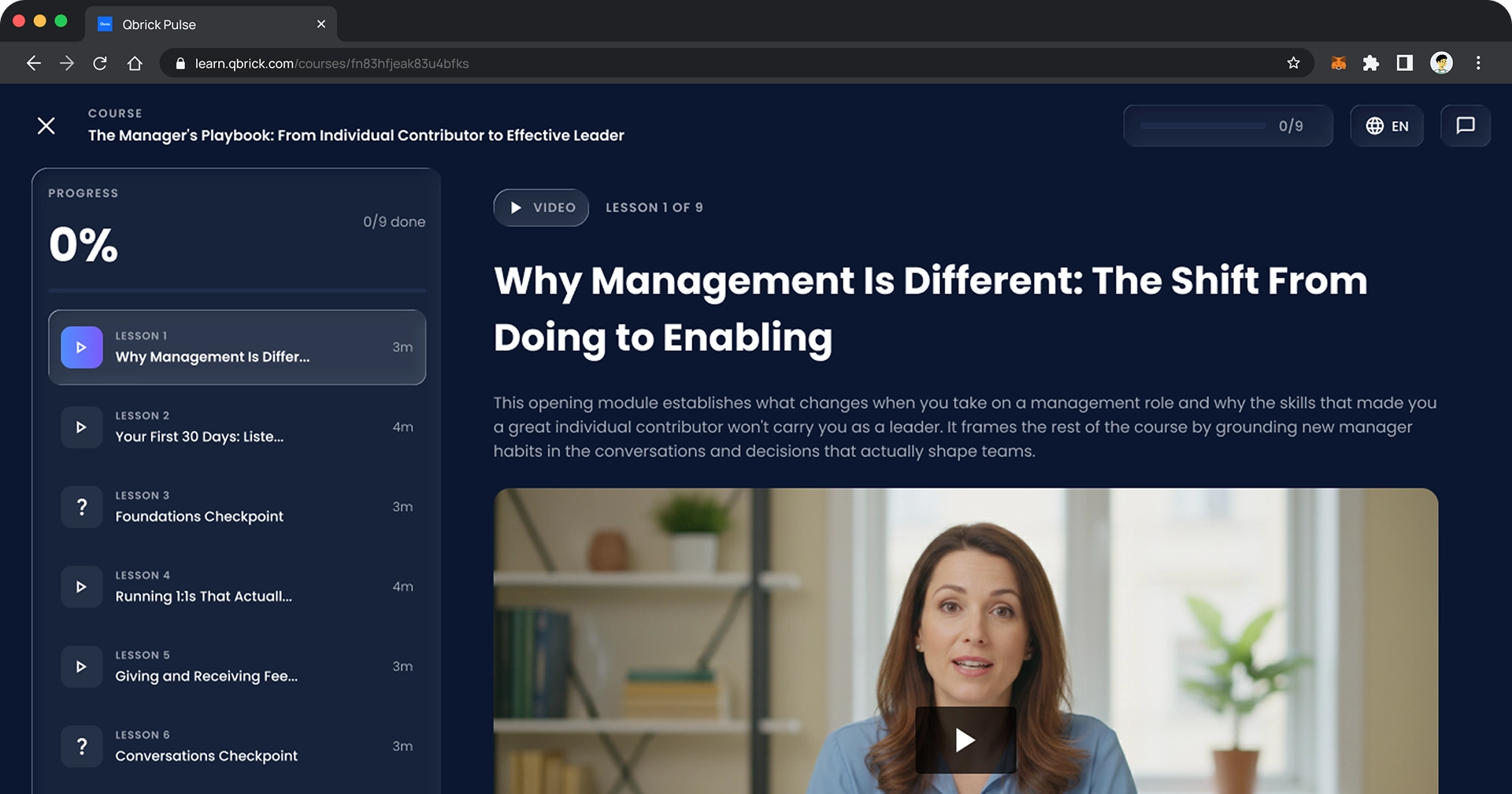This screenshot has width=1512, height=794.
Task: Click the 4m duration of Lesson 2
Action: tap(402, 427)
